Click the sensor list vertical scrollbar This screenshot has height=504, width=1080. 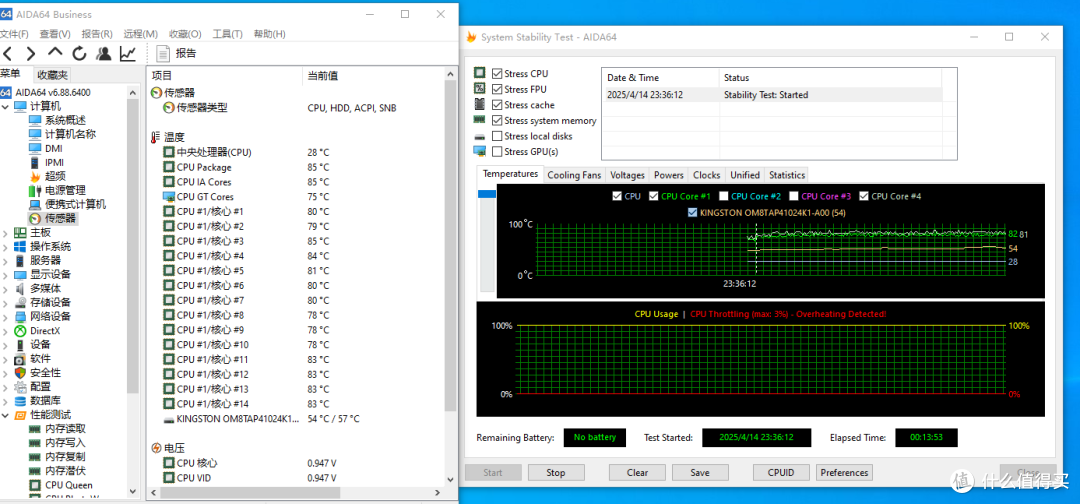pos(450,246)
